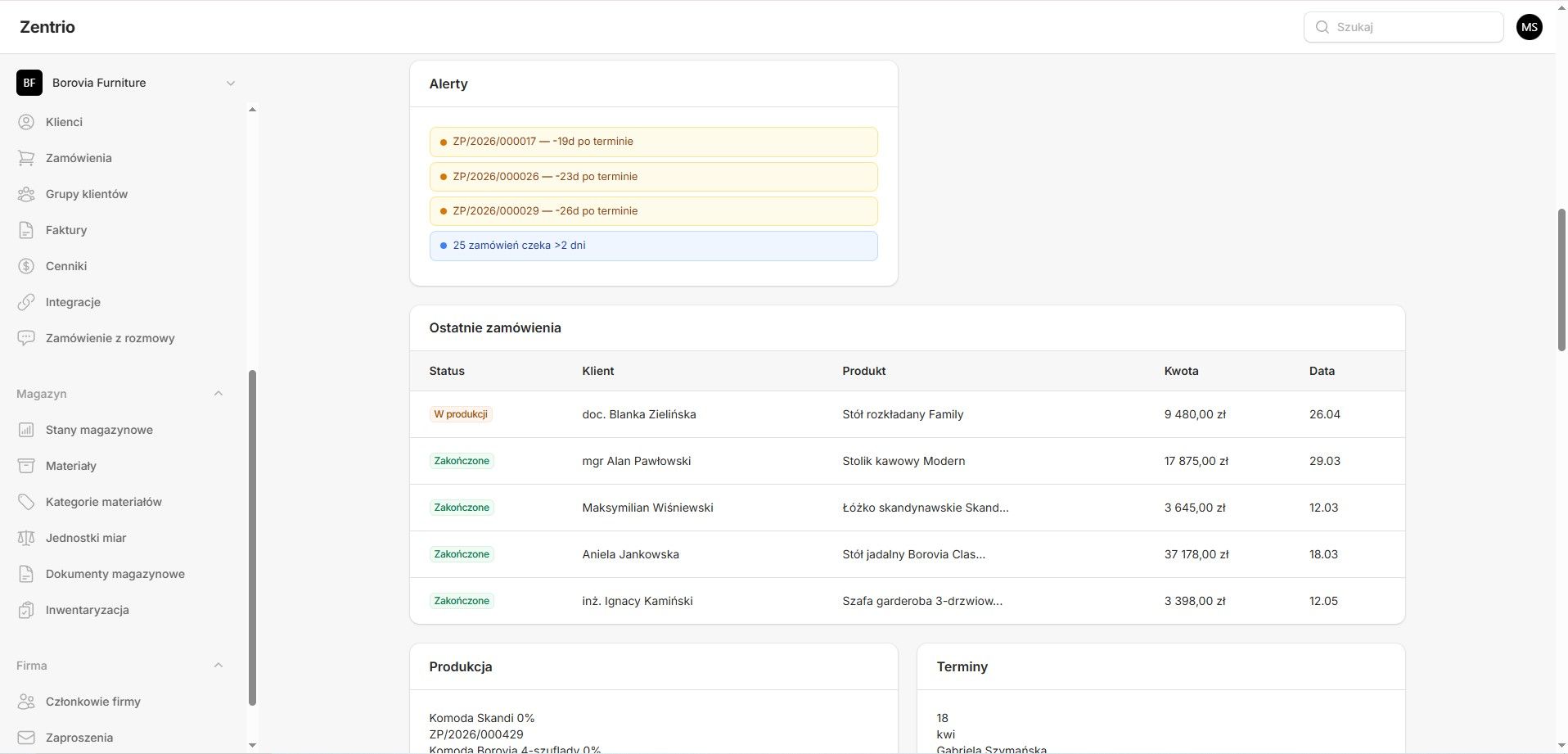Click the Zakończone badge for Aniela Jankowska

(462, 554)
